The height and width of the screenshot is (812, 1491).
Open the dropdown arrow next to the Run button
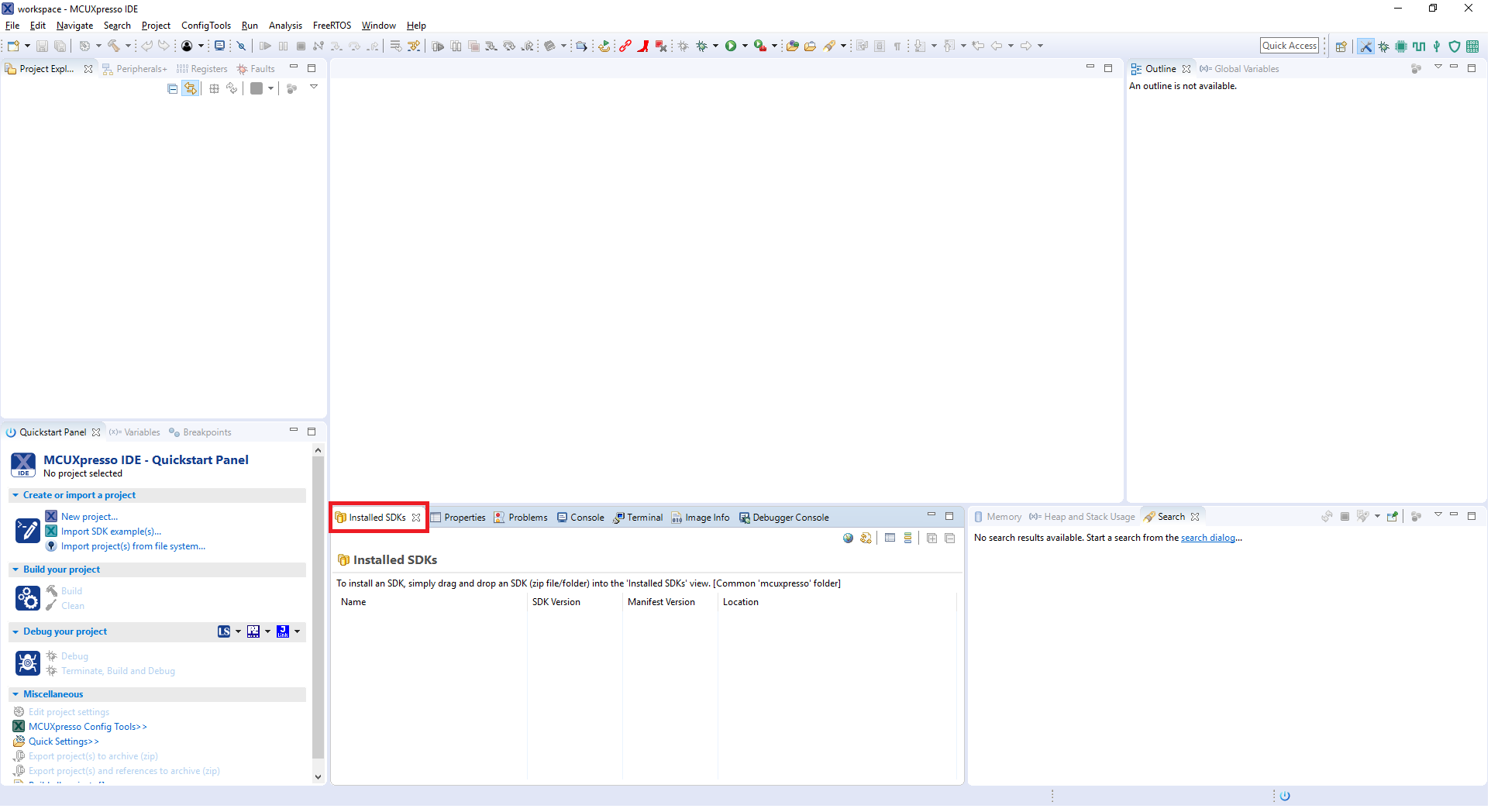pyautogui.click(x=745, y=46)
